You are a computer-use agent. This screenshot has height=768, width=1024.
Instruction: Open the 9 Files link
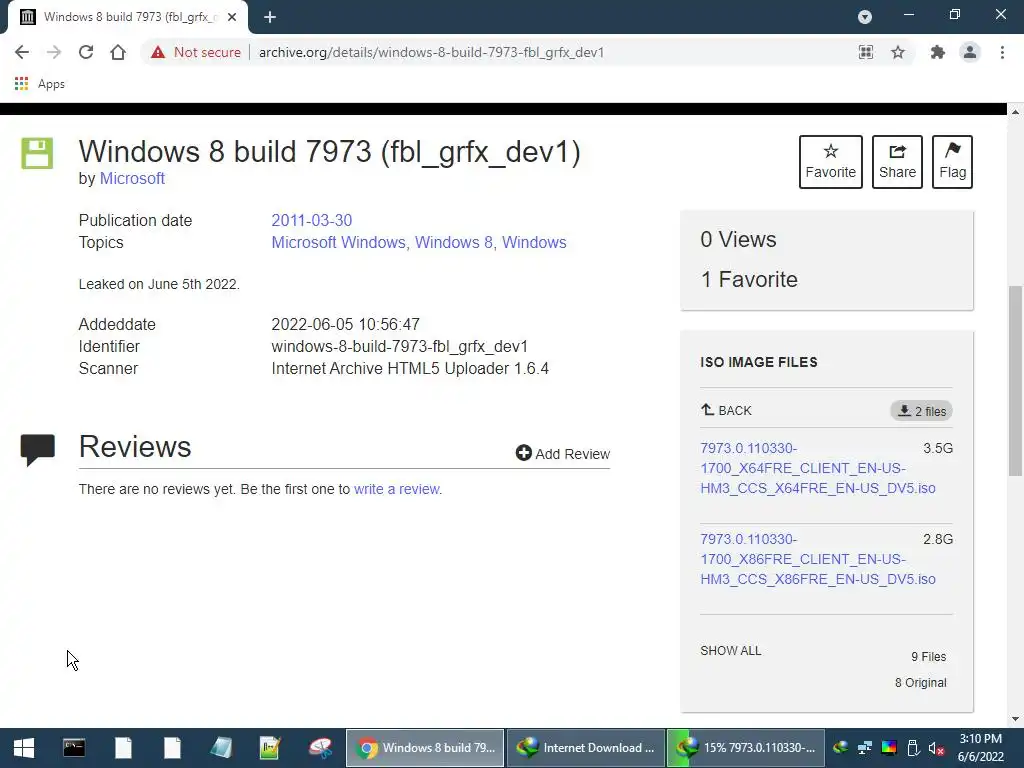coord(928,656)
